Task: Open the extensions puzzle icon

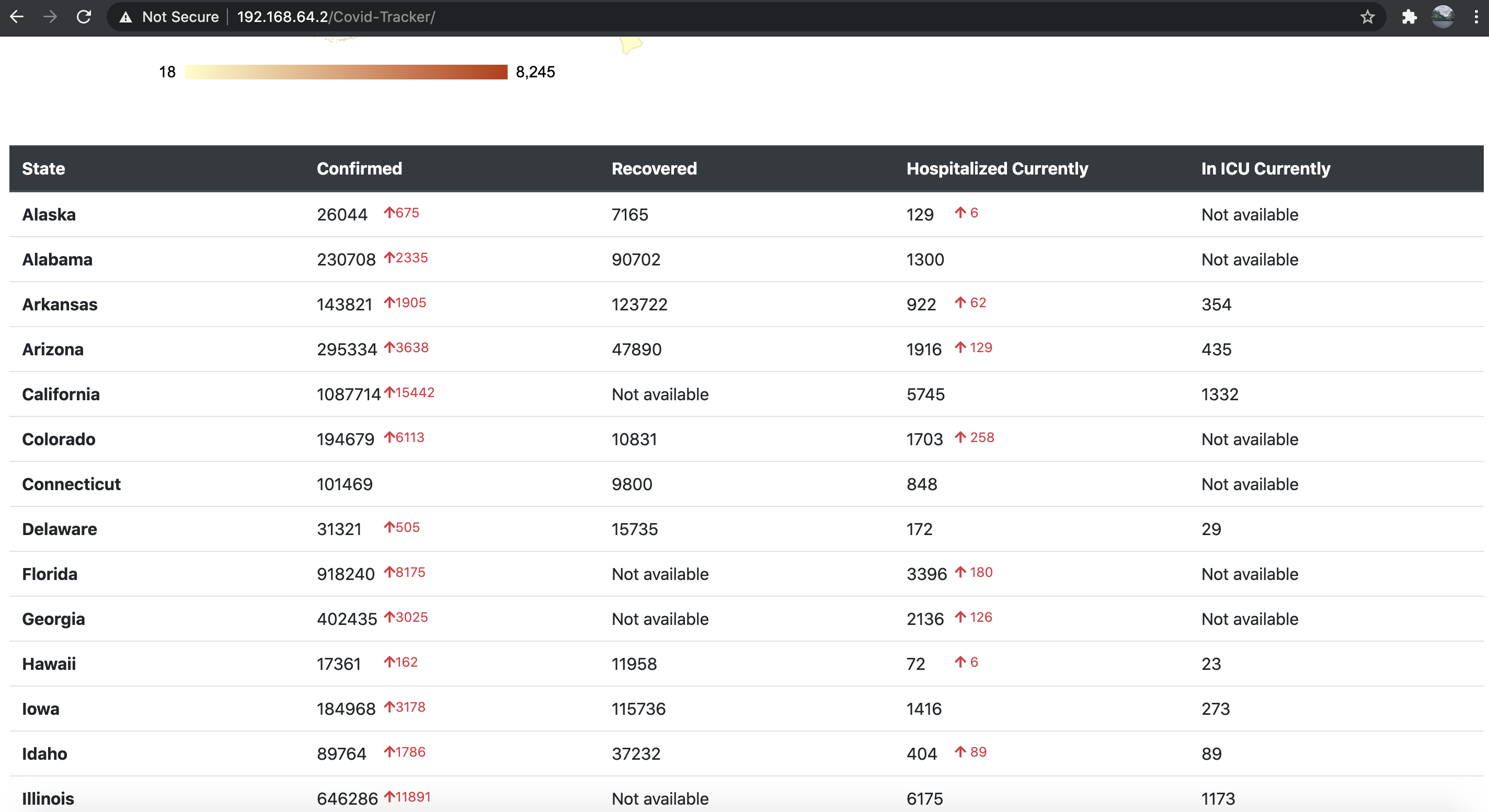Action: pyautogui.click(x=1409, y=17)
